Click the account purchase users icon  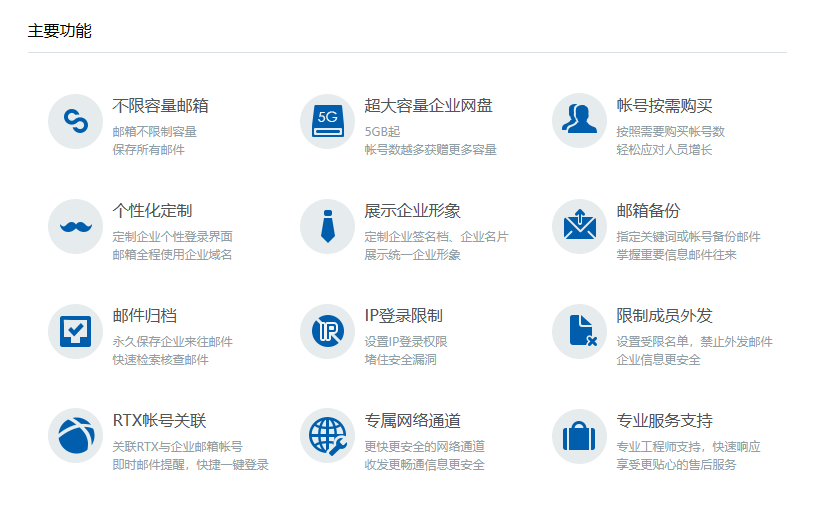pos(580,121)
